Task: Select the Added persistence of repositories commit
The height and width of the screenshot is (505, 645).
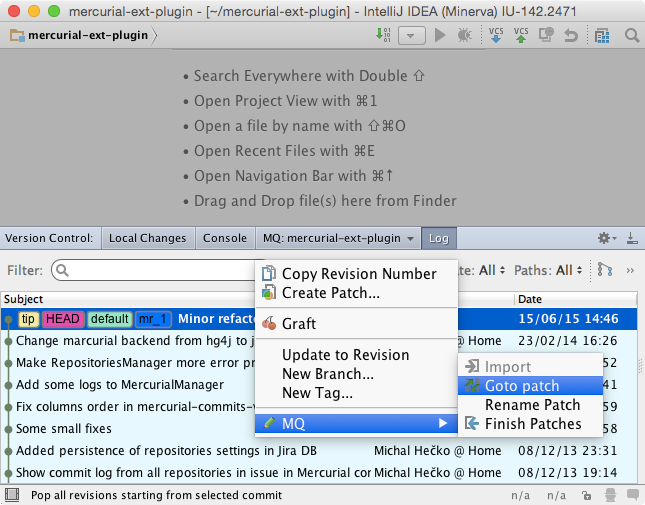Action: point(319,451)
